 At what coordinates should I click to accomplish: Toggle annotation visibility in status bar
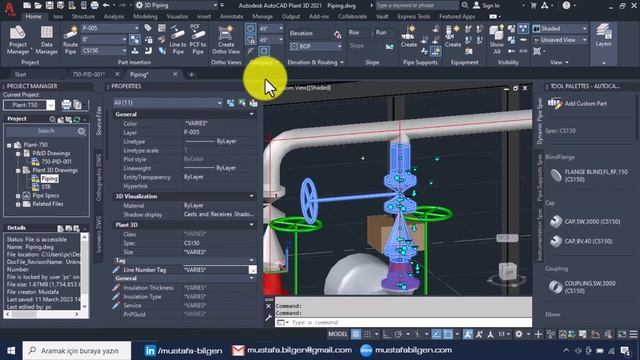pyautogui.click(x=468, y=334)
